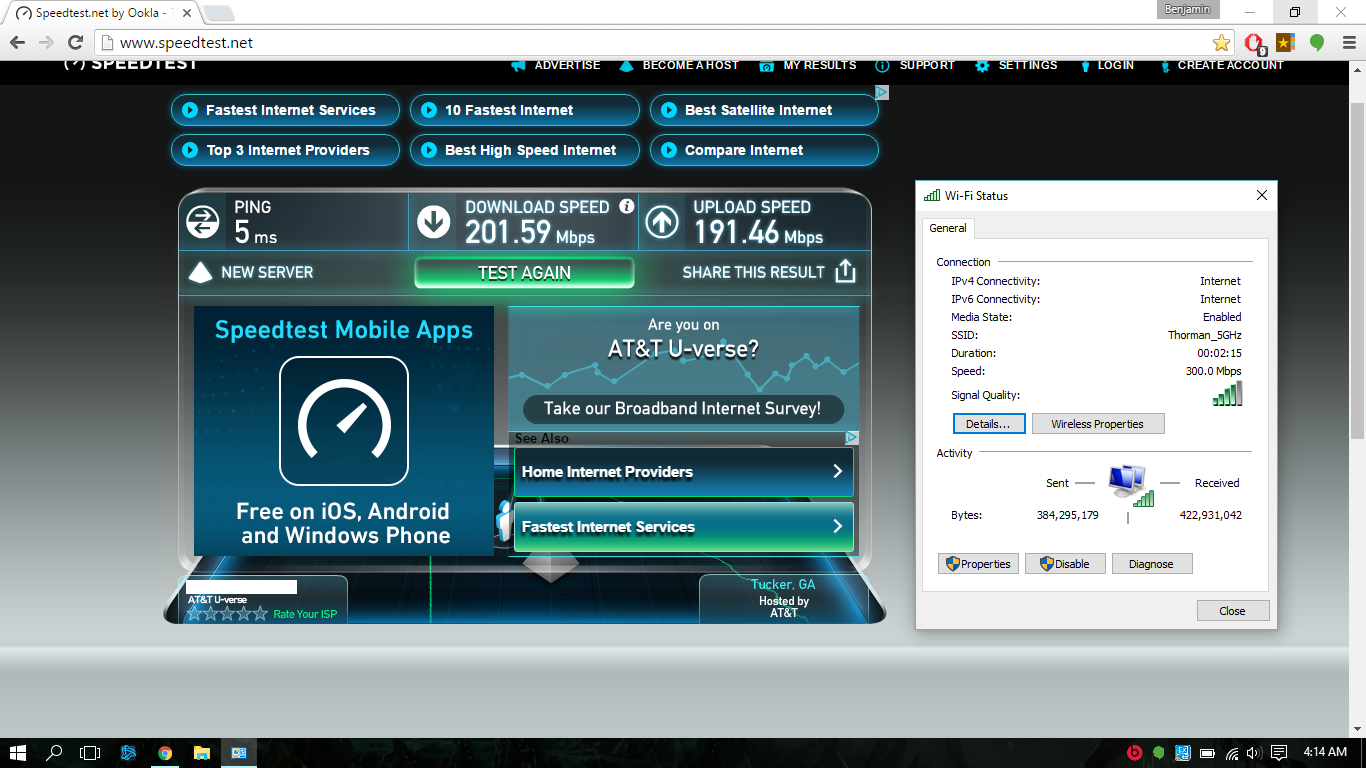Click NEW SERVER text
The image size is (1366, 768).
click(267, 272)
